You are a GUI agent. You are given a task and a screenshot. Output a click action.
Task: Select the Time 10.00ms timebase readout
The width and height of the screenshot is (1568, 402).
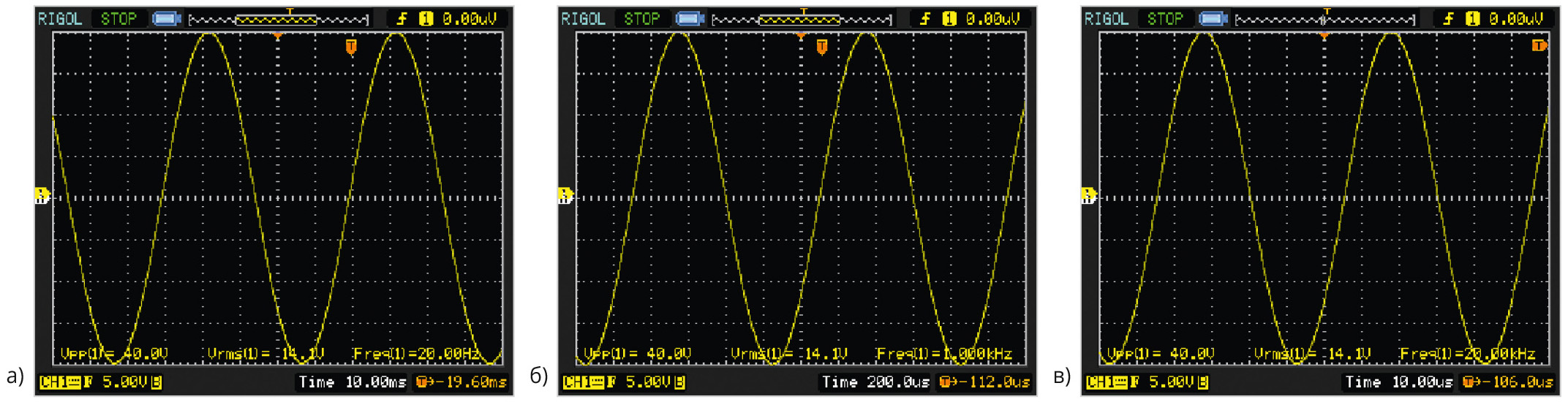[352, 382]
